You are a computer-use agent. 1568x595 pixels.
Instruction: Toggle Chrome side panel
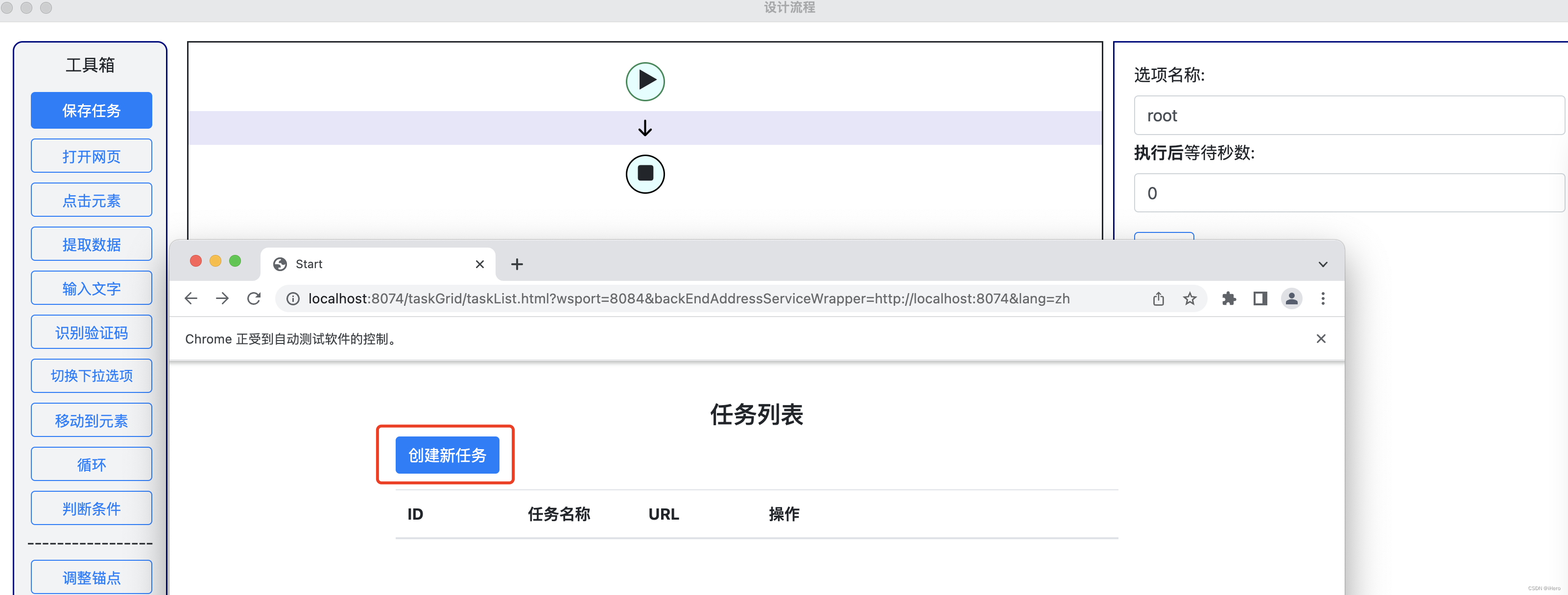pos(1260,298)
